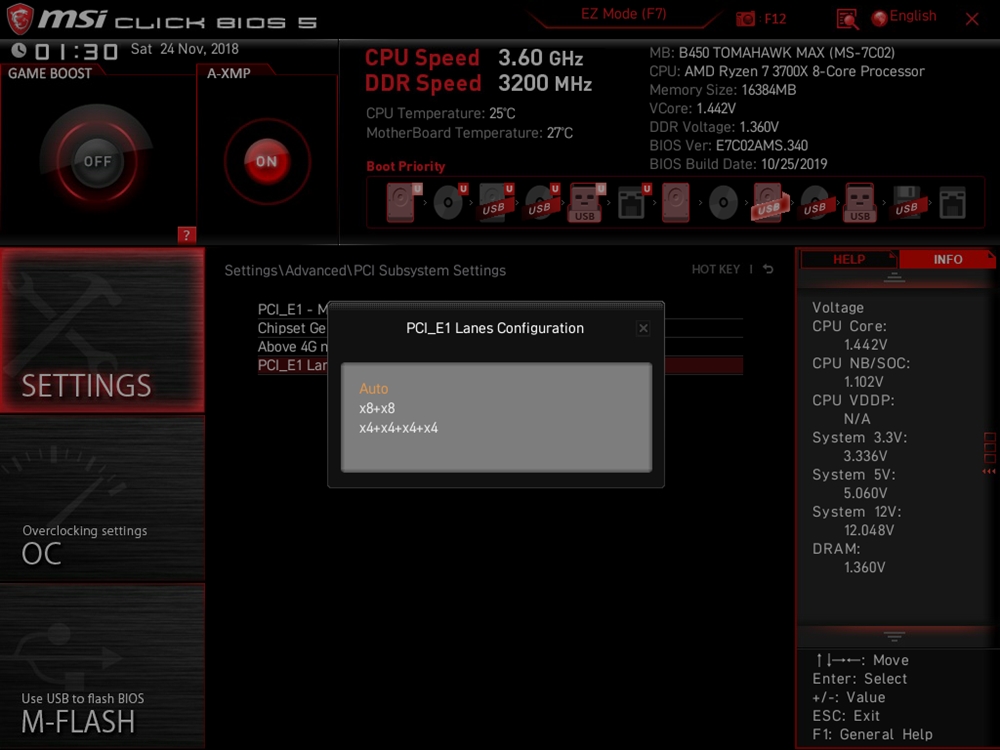
Task: Click the F12 screenshot camera icon
Action: click(745, 18)
